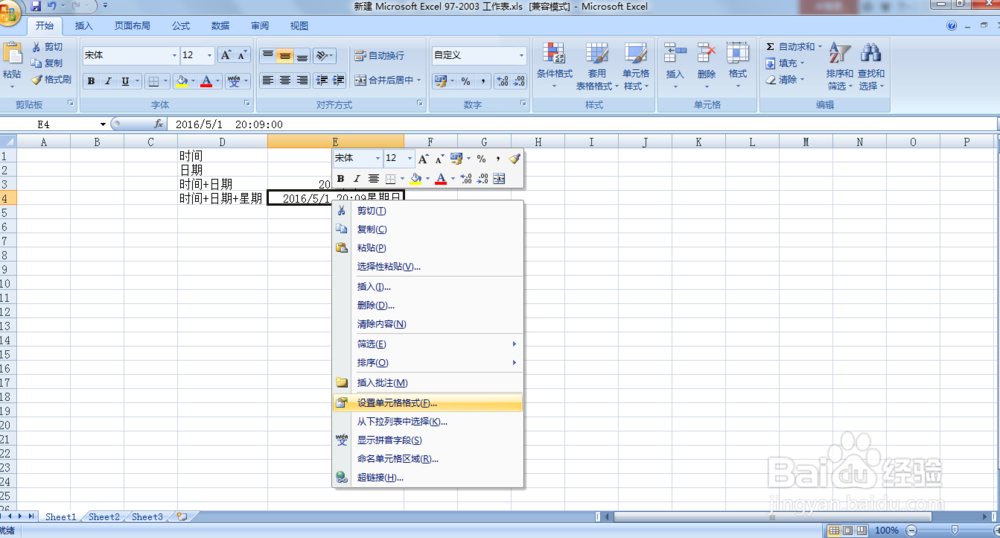The width and height of the screenshot is (1000, 538).
Task: Click the 自动求和 AutoSum button
Action: (790, 47)
